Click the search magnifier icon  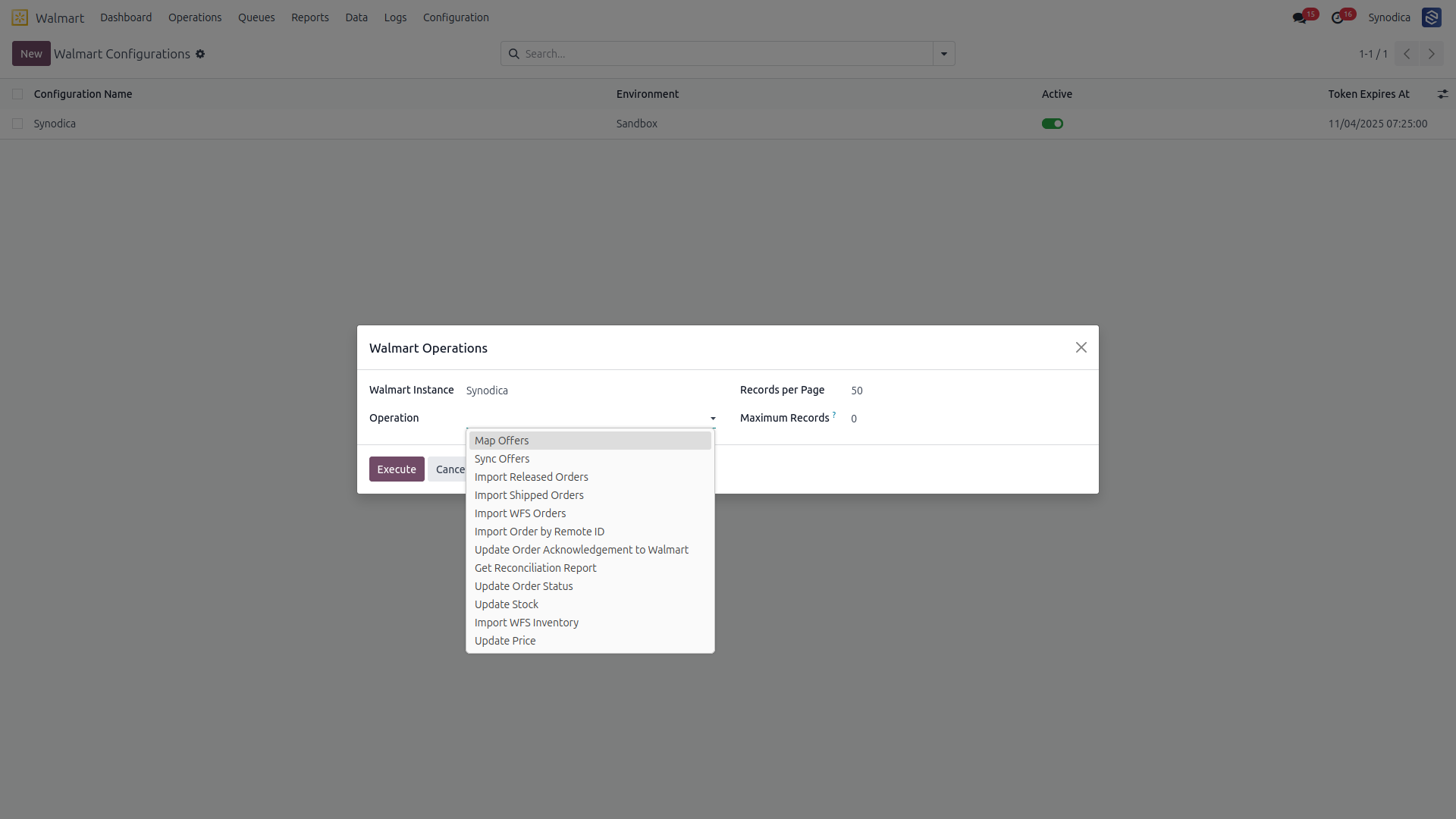pos(513,54)
